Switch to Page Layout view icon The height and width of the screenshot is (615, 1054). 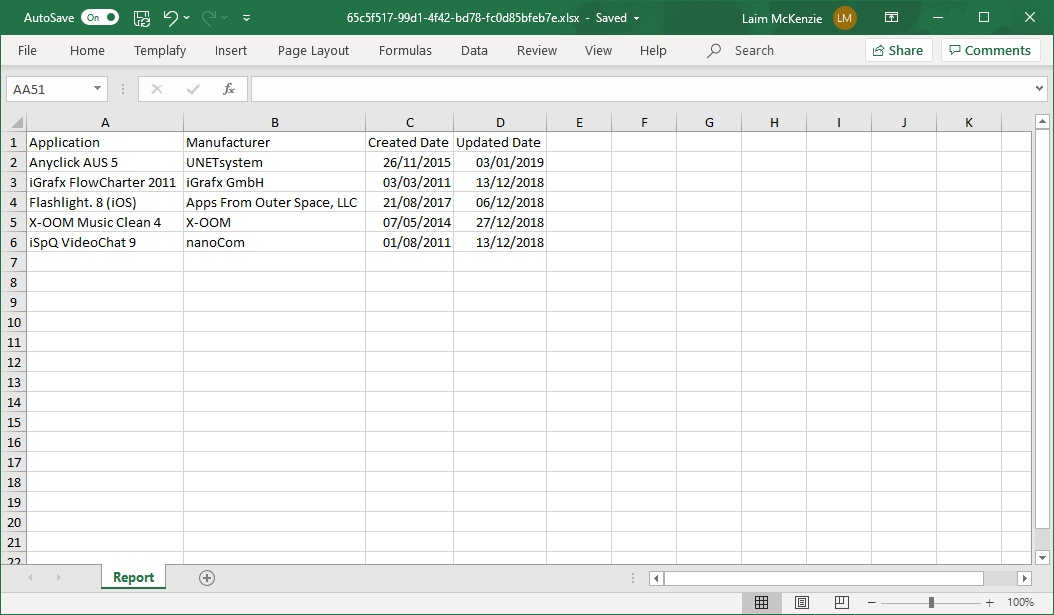[801, 602]
